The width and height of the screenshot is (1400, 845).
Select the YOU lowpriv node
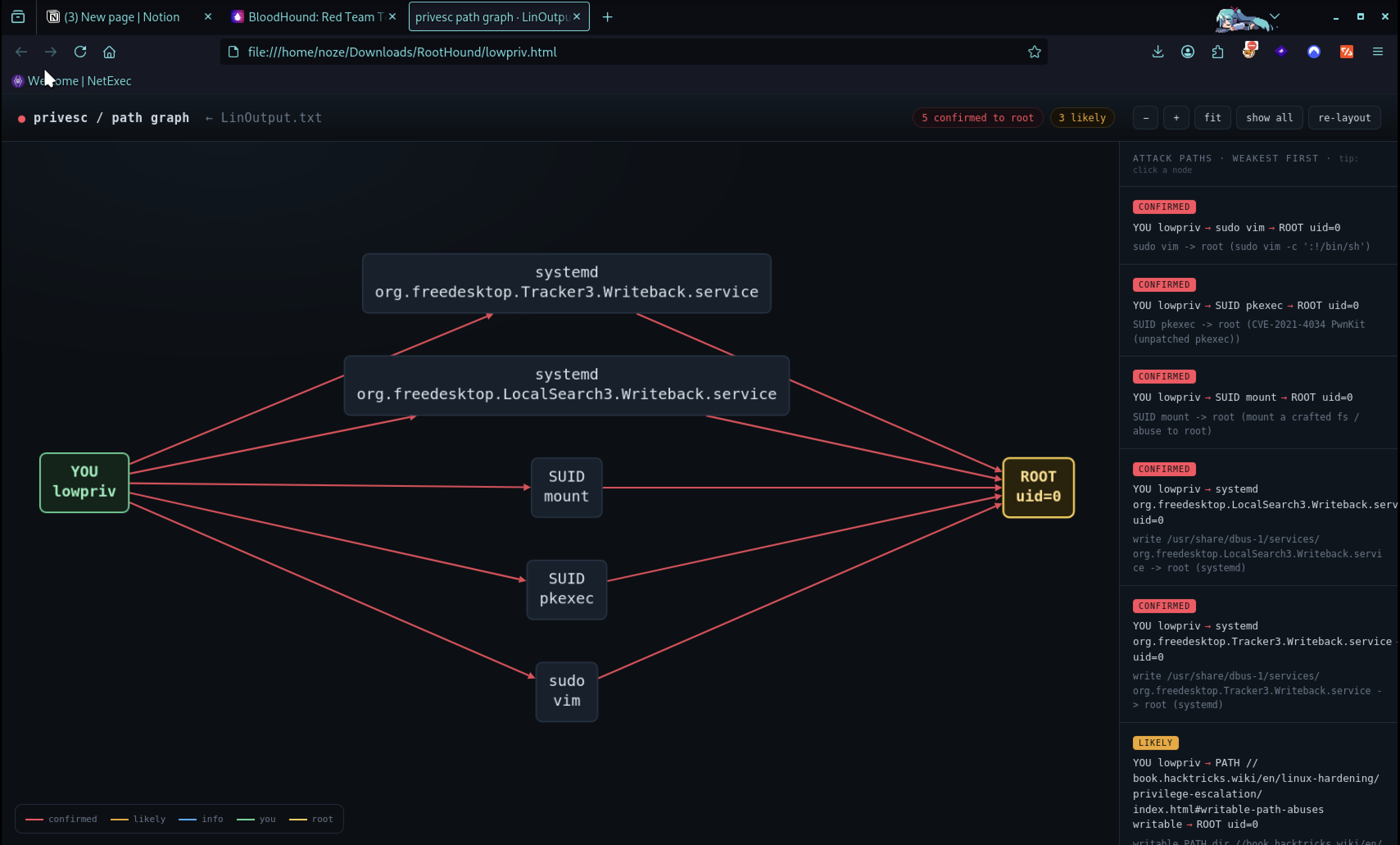tap(84, 483)
